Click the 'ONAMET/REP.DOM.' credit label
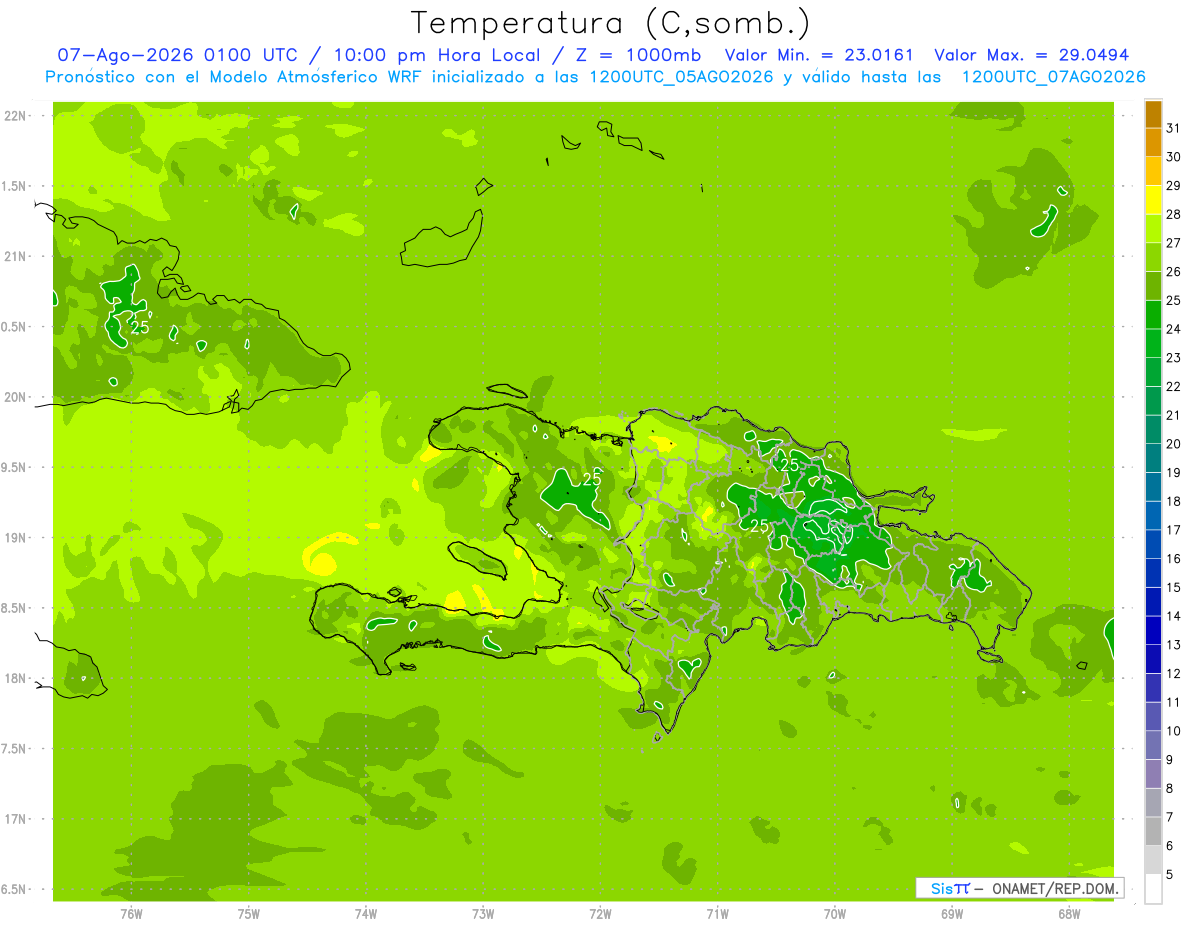Viewport: 1200px width, 927px height. tap(1055, 888)
